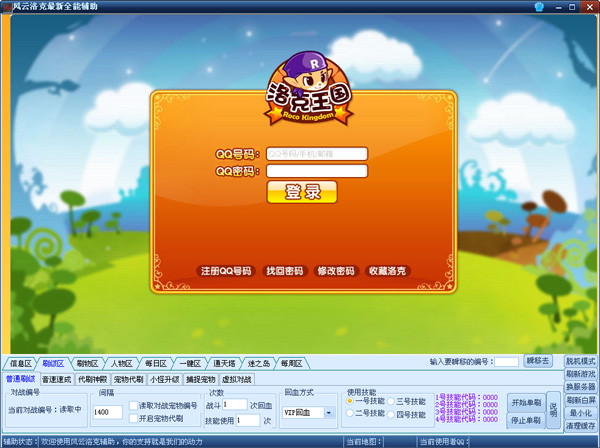Click the 脱机模式 button

(580, 361)
